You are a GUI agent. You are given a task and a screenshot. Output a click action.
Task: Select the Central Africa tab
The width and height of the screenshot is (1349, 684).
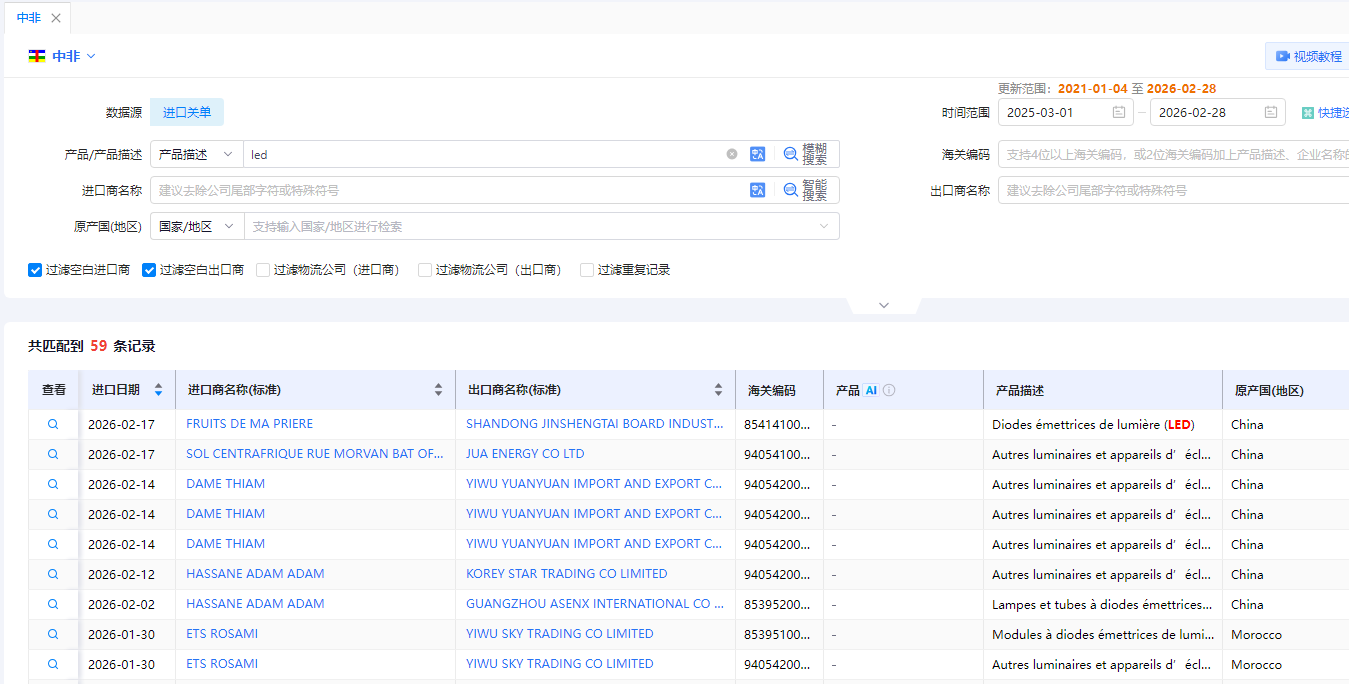[29, 18]
